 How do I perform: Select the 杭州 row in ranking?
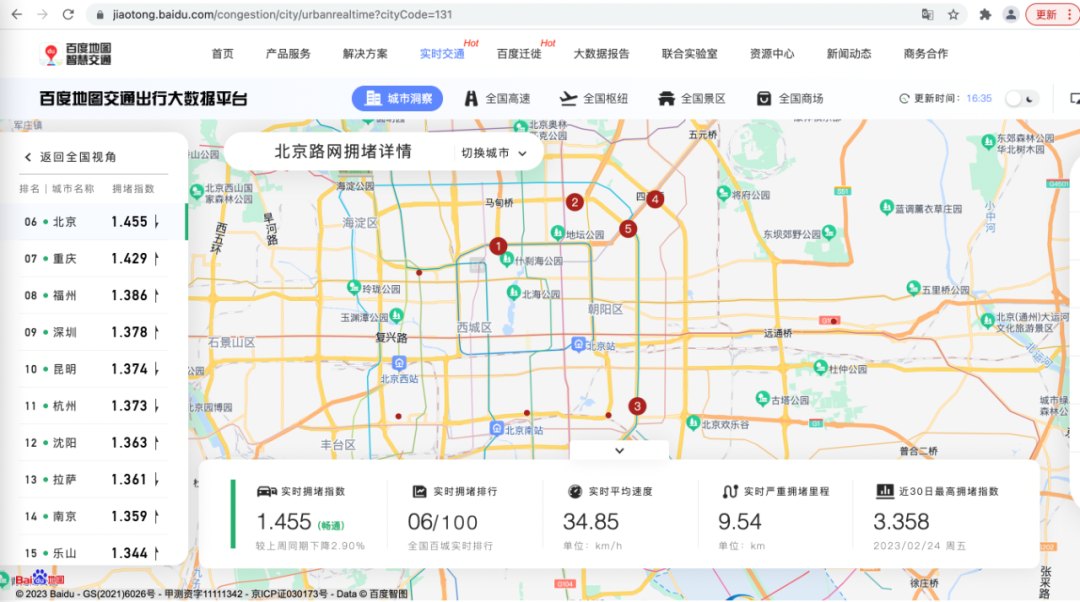pyautogui.click(x=93, y=406)
